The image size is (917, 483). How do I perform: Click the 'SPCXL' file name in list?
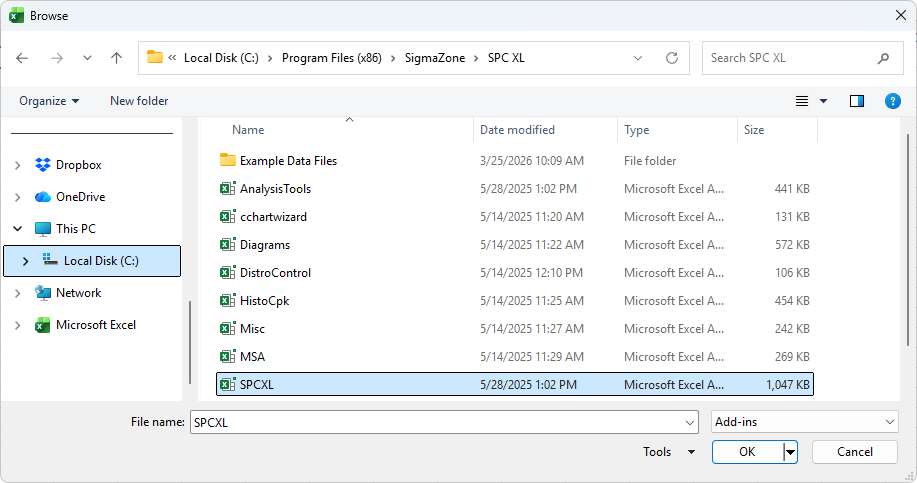pyautogui.click(x=257, y=385)
